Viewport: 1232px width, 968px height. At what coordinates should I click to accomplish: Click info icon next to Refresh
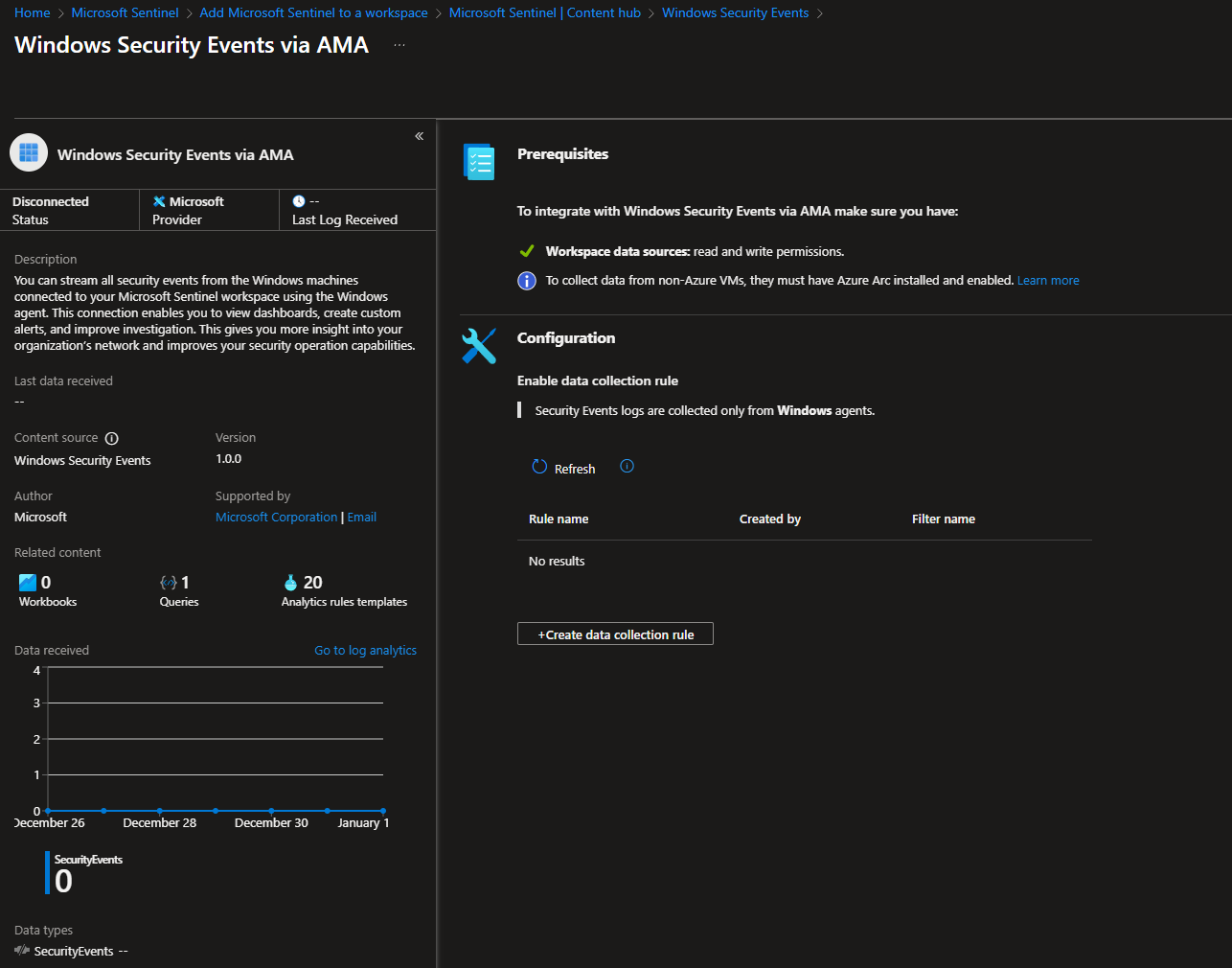coord(627,467)
